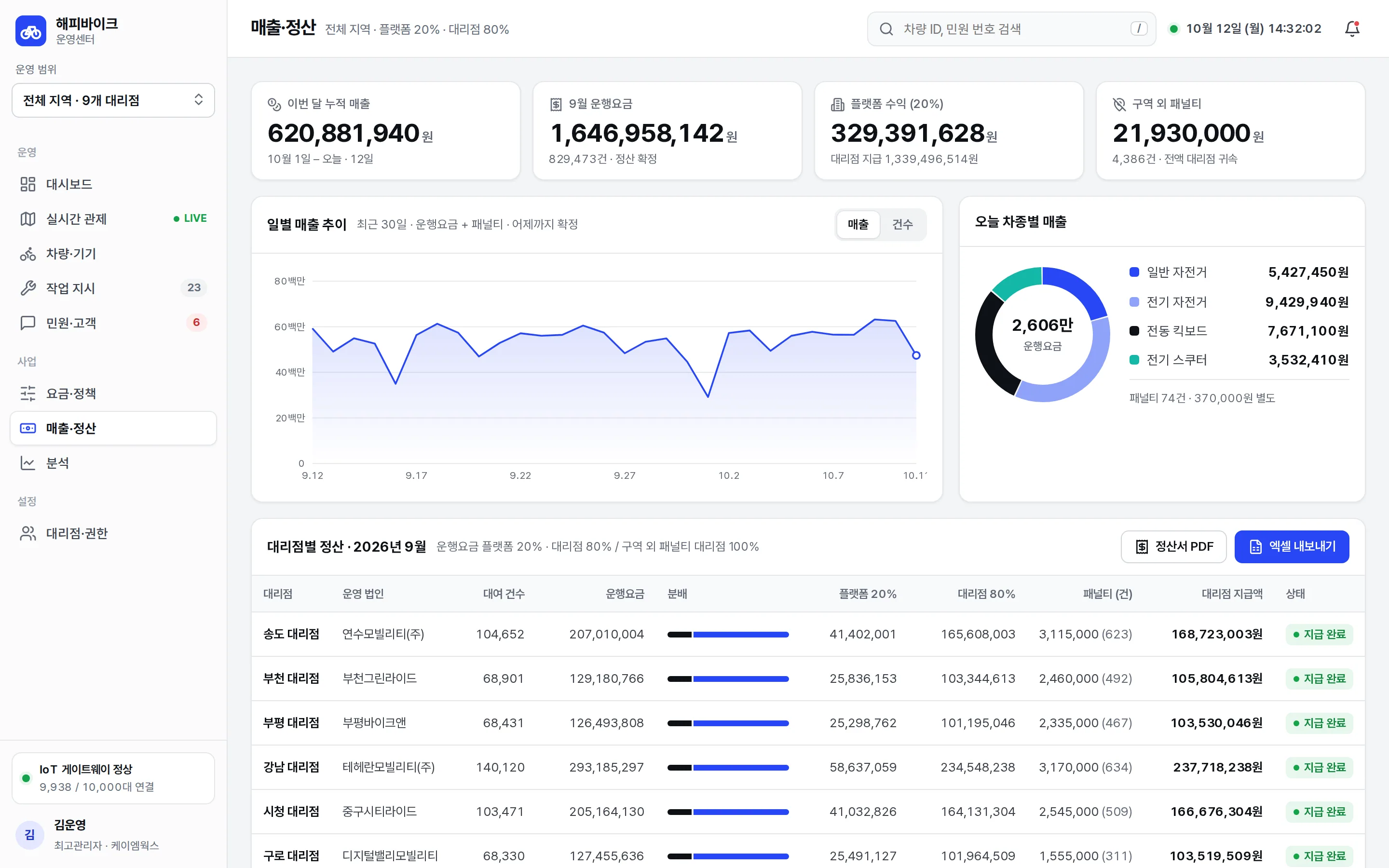The image size is (1389, 868).
Task: Click the 23 badge on 작업 지시
Action: tap(194, 287)
